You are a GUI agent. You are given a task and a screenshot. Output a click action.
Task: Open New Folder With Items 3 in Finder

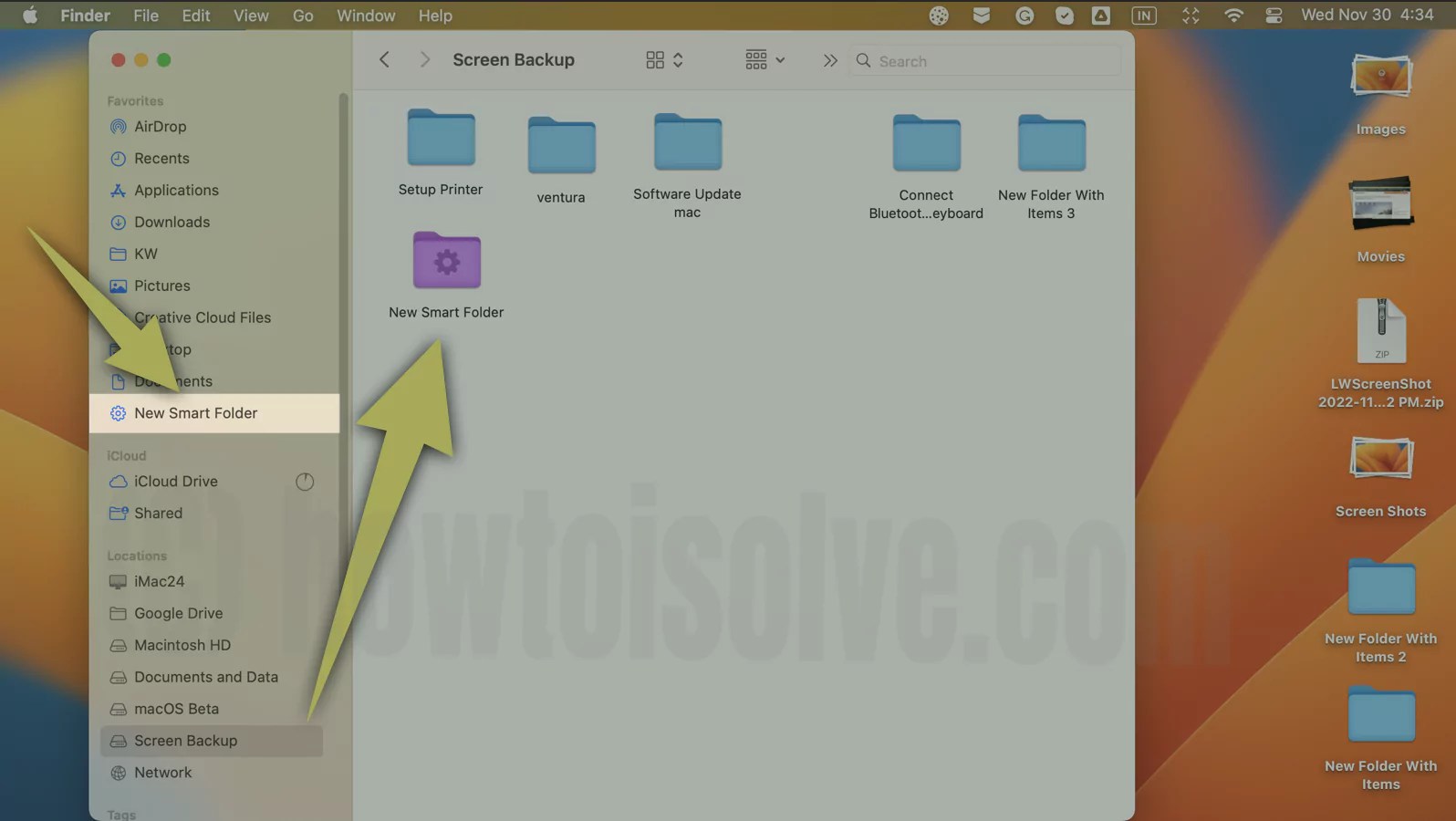pyautogui.click(x=1051, y=143)
